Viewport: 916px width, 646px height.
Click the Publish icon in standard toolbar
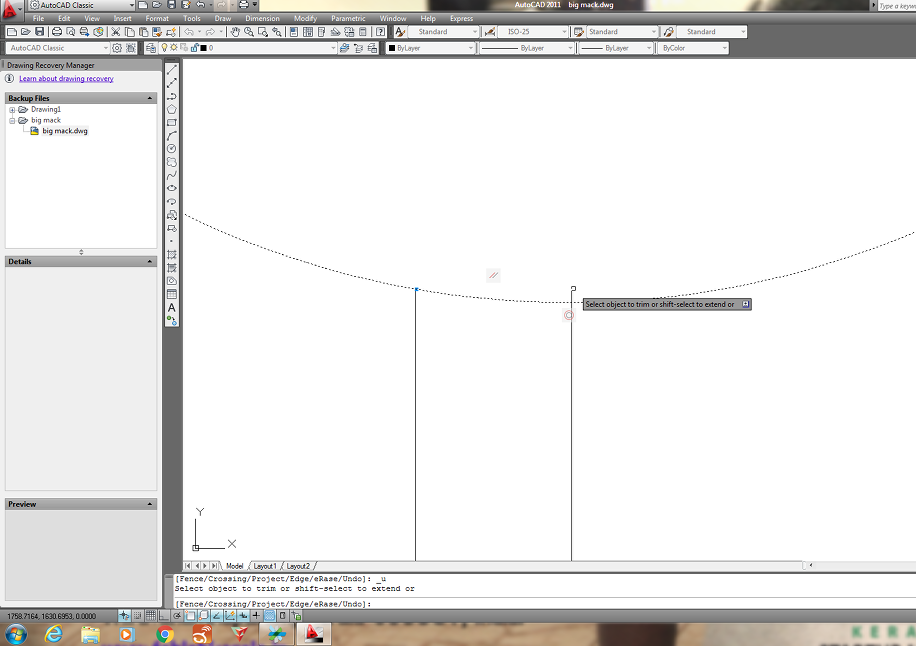(x=85, y=32)
